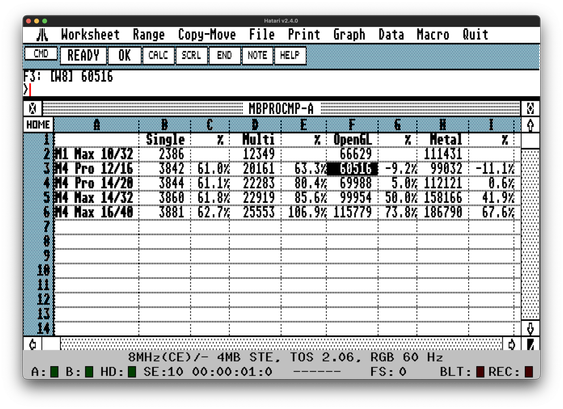Click the Hatari drive A LED
Image resolution: width=563 pixels, height=409 pixels.
(x=54, y=372)
